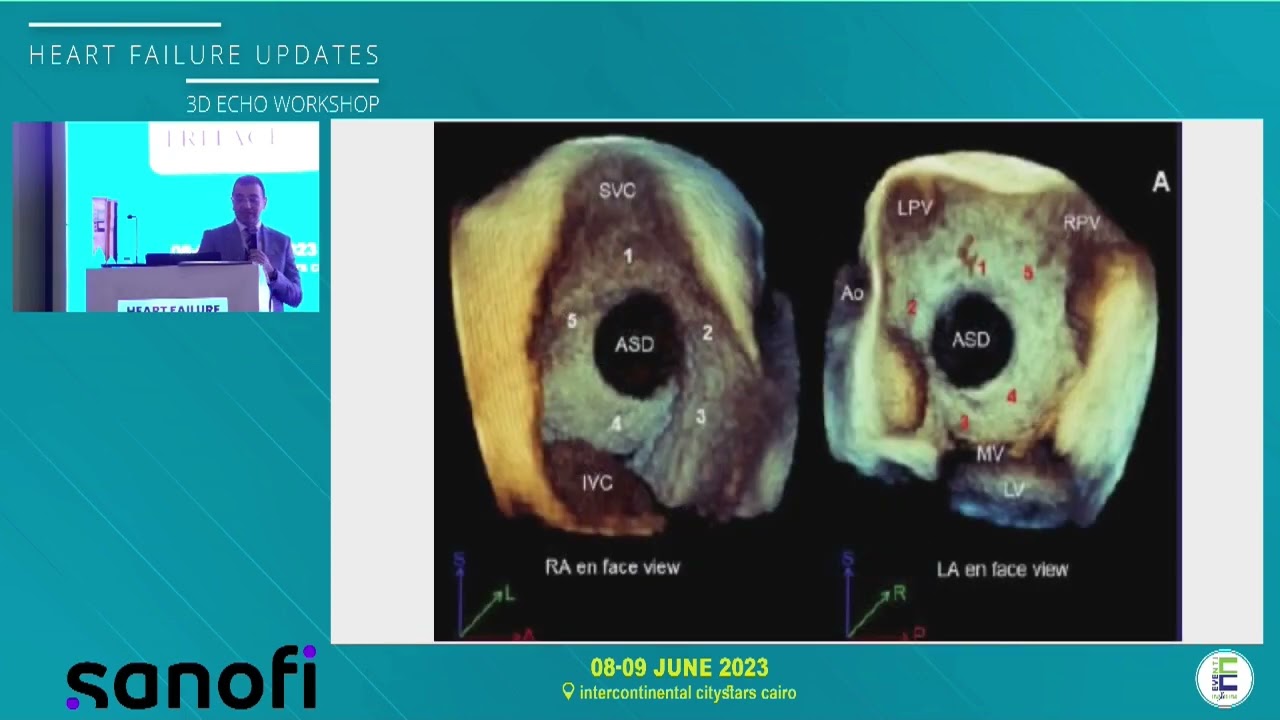This screenshot has width=1280, height=720.
Task: Click the Sanofi logo
Action: (191, 677)
